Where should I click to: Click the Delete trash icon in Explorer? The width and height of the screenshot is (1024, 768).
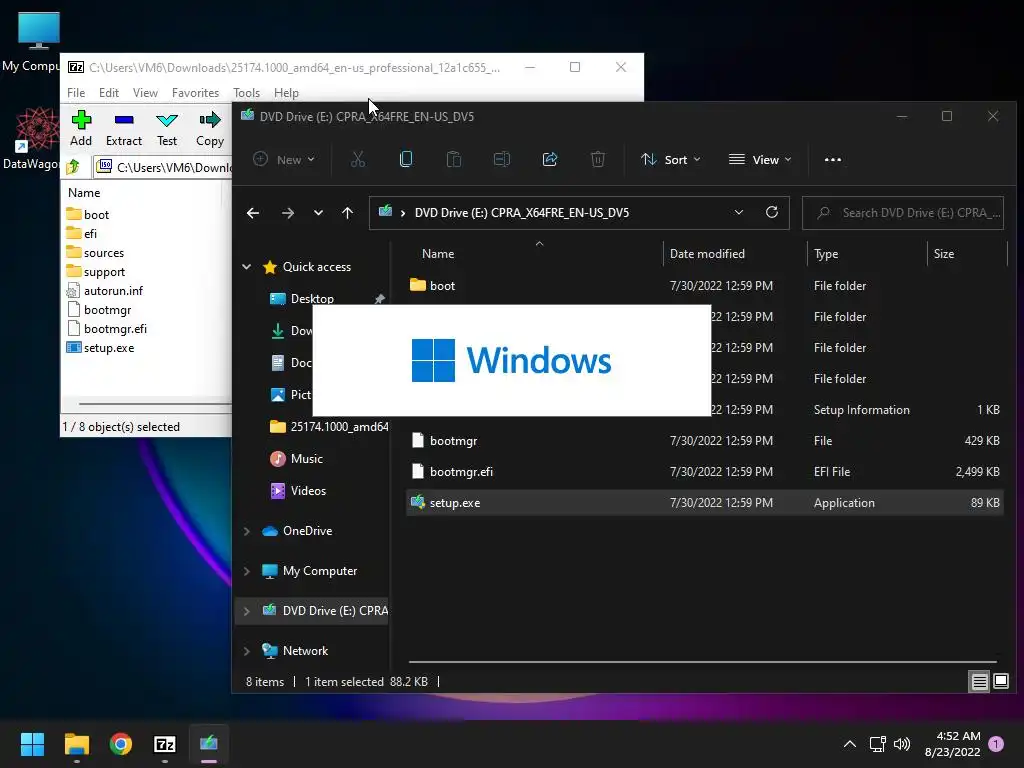pyautogui.click(x=598, y=159)
